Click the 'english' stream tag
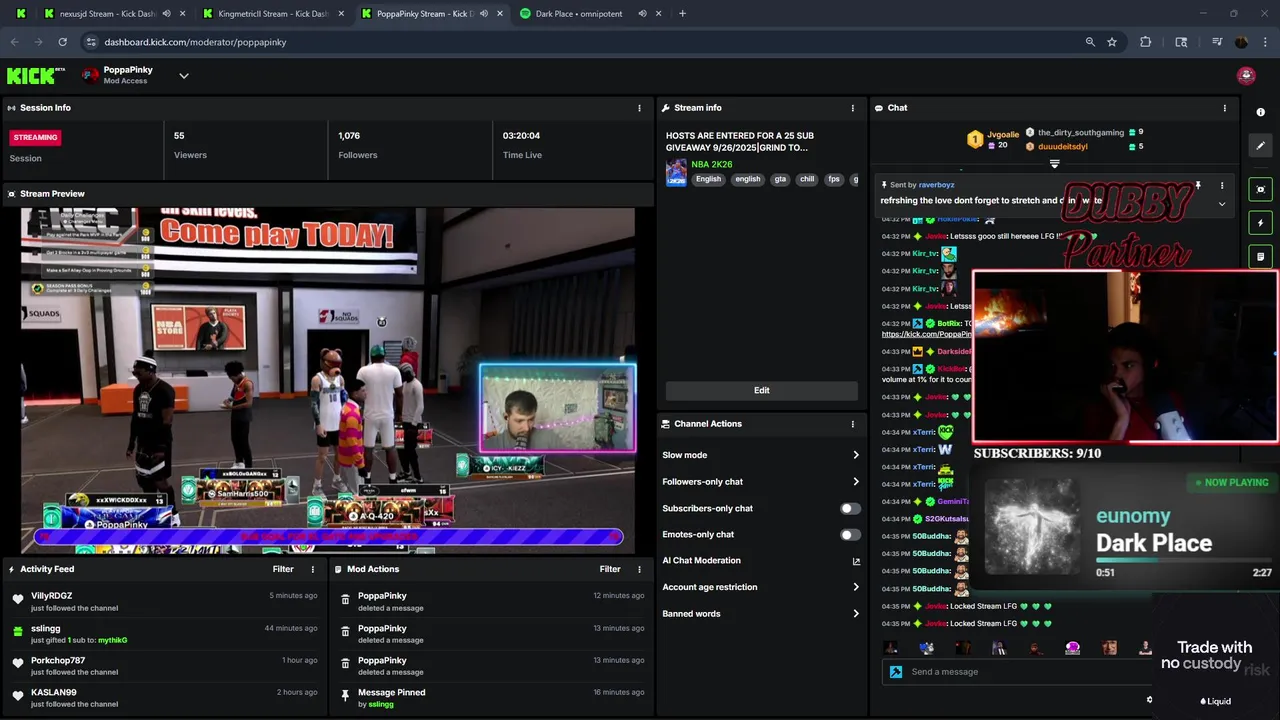The image size is (1280, 720). (x=748, y=179)
